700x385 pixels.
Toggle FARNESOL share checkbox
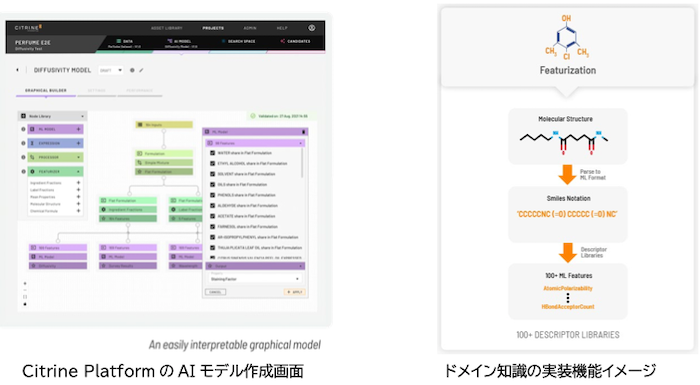[x=212, y=226]
